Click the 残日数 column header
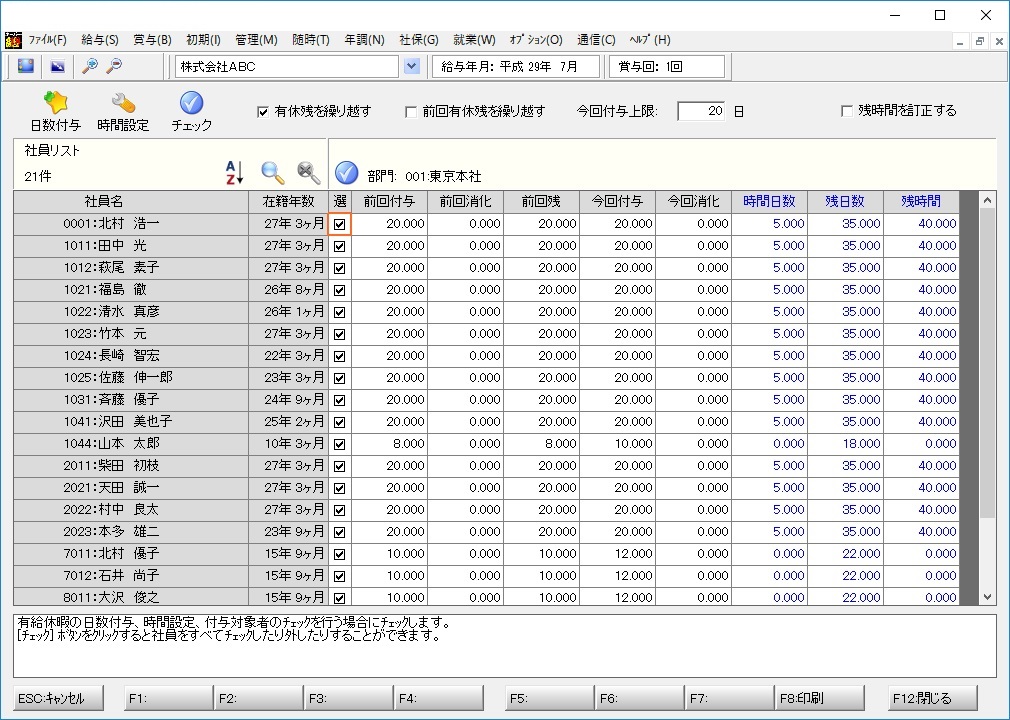The image size is (1010, 720). point(845,202)
